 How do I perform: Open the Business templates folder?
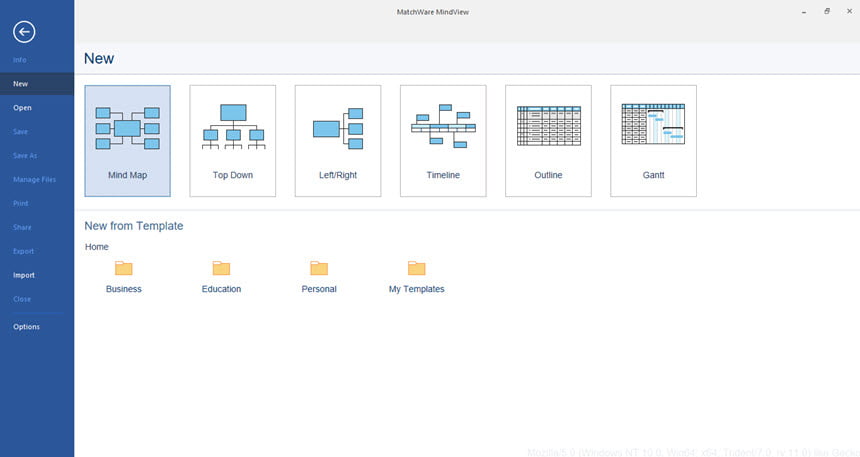point(123,277)
